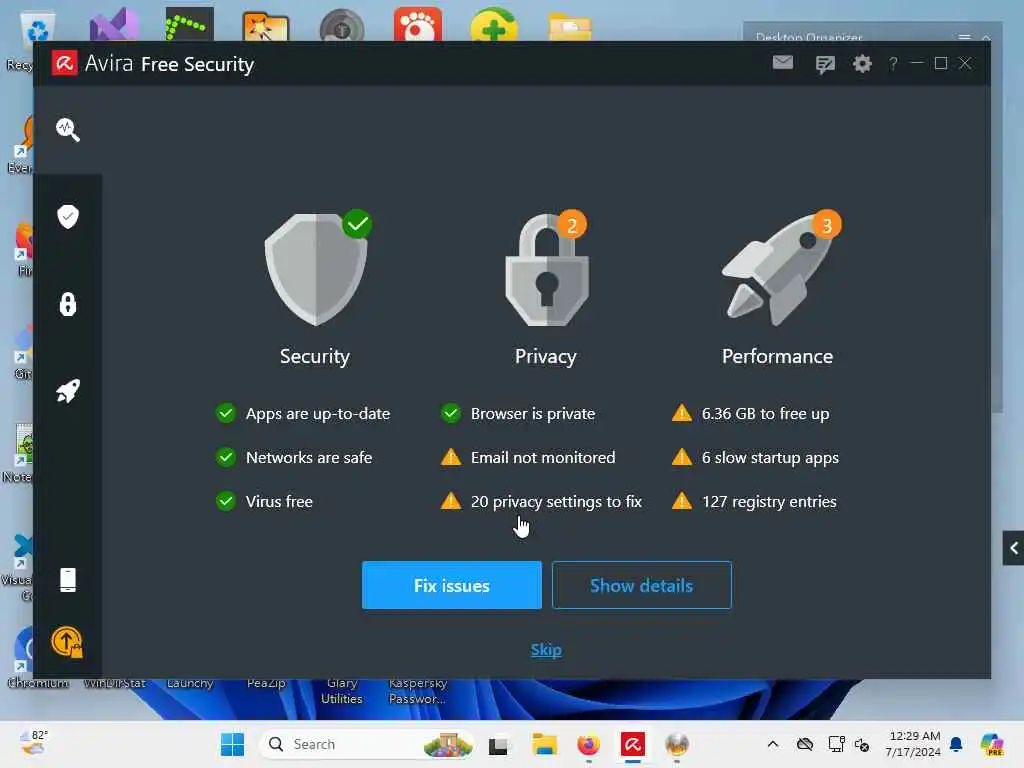Click 'Virus free' status
The width and height of the screenshot is (1024, 768).
264,502
